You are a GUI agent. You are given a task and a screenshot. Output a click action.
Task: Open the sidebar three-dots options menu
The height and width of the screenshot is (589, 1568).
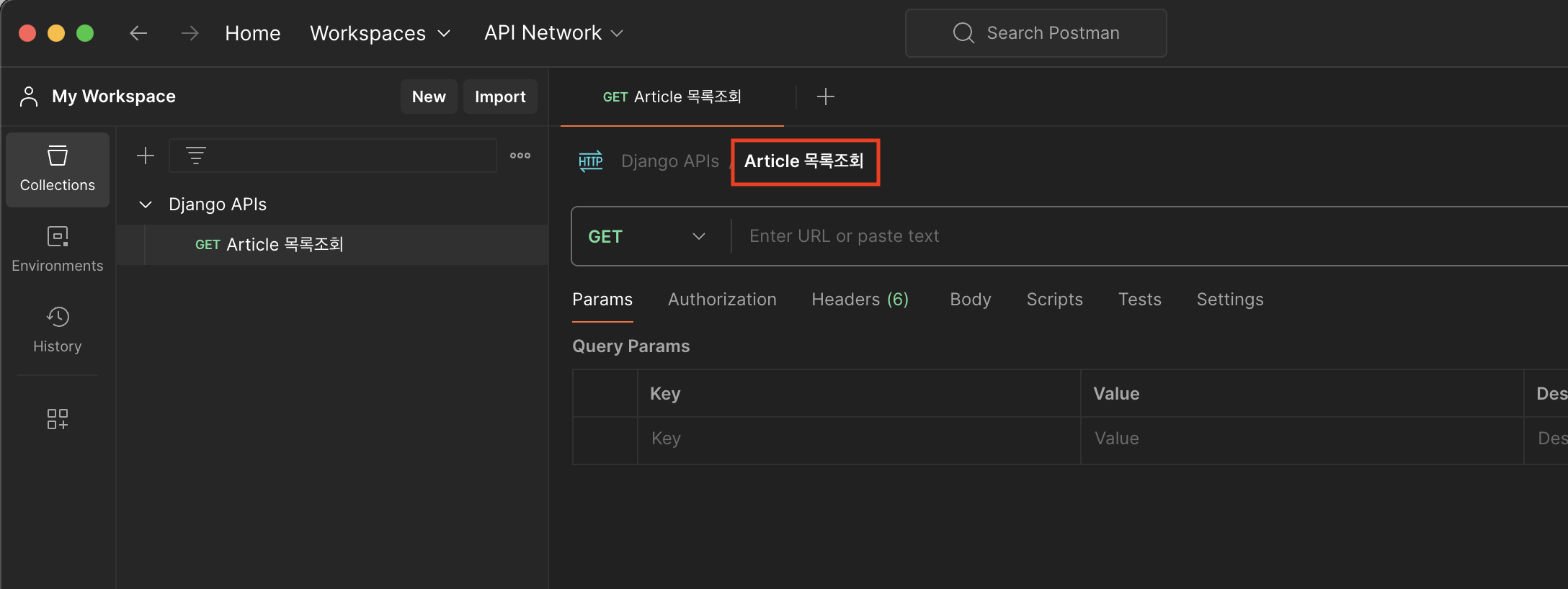tap(520, 156)
